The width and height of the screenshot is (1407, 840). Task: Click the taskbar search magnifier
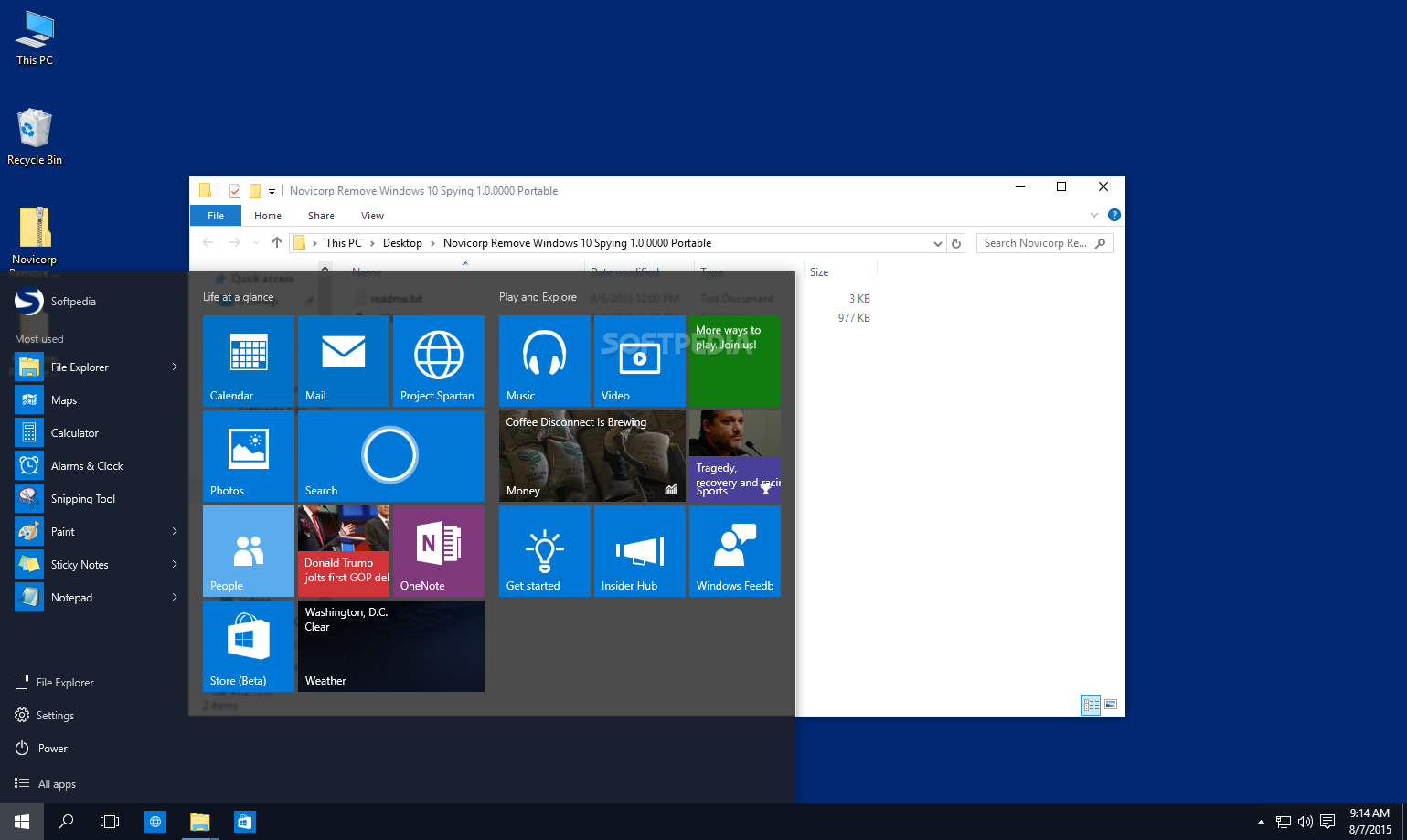coord(66,822)
